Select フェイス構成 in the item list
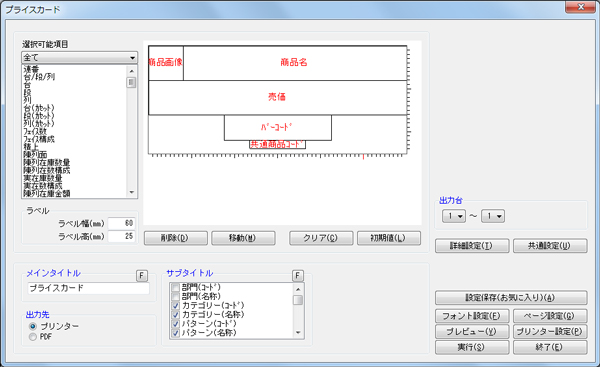Viewport: 600px width, 367px height. tap(39, 139)
